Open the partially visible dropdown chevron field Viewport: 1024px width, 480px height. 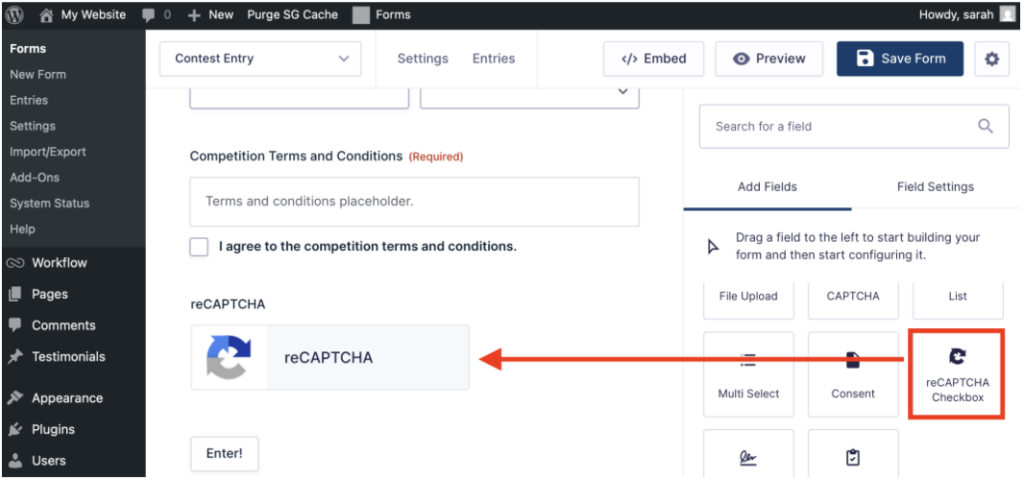530,98
